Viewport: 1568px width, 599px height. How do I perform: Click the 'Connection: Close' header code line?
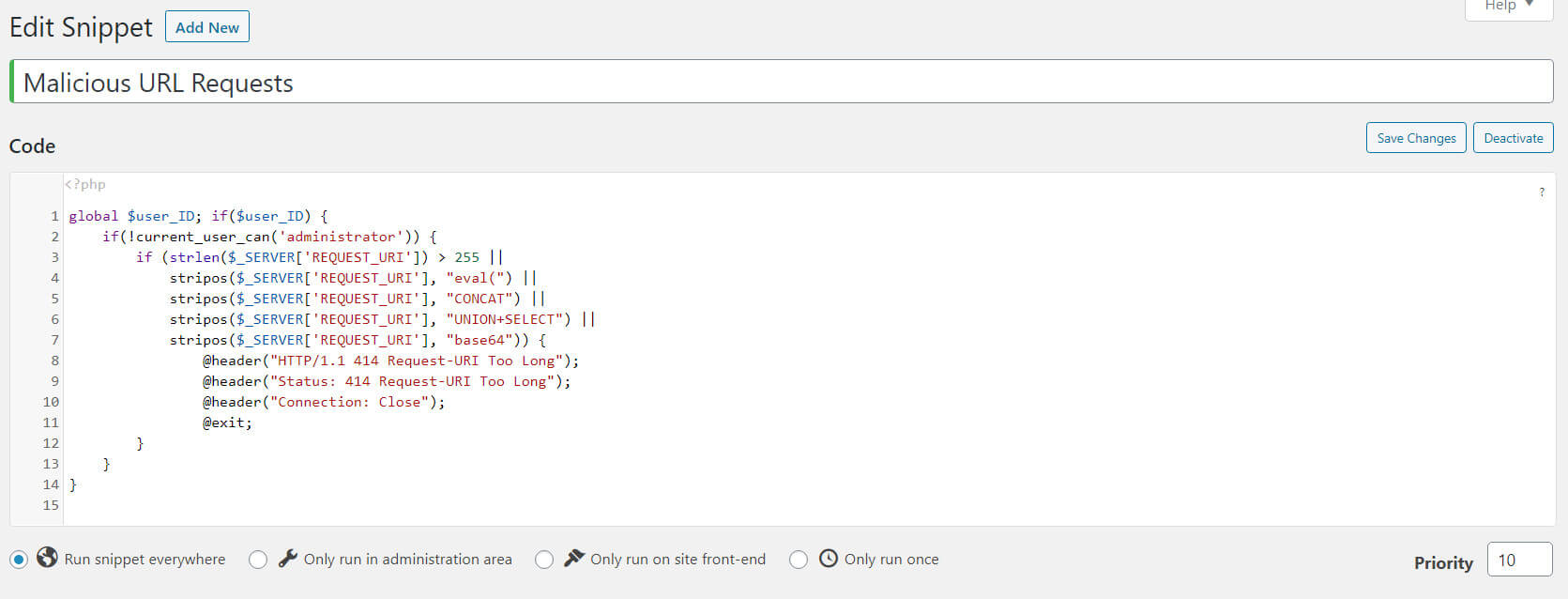coord(324,402)
